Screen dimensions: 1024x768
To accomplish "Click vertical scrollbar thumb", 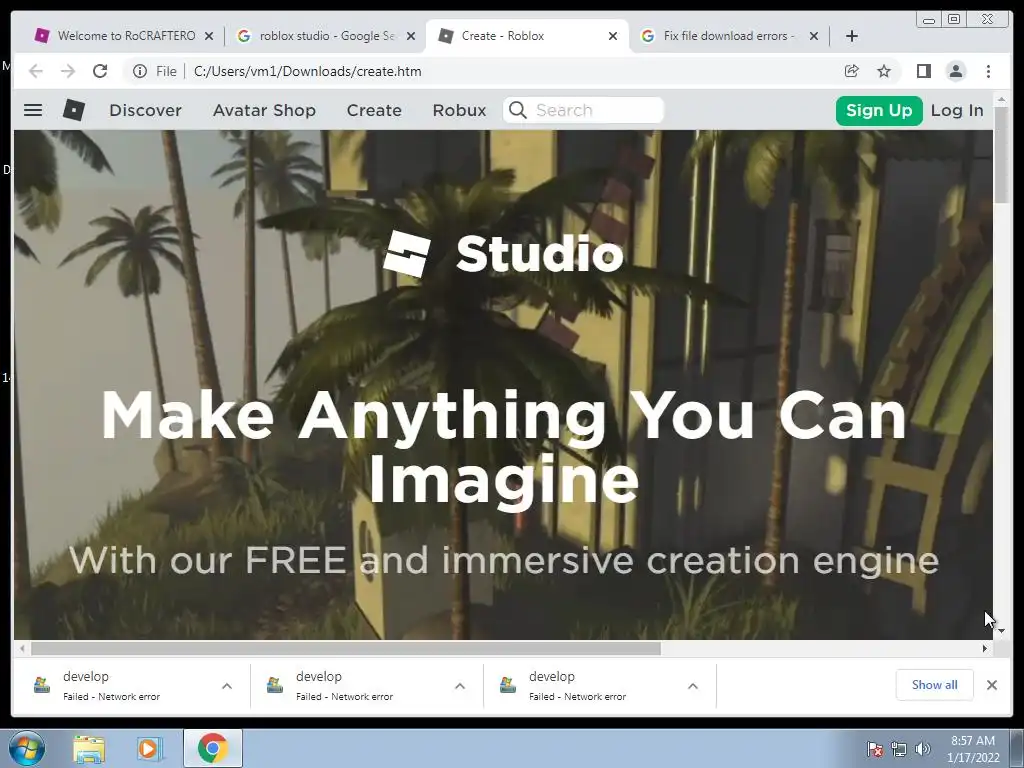I will tap(1000, 155).
